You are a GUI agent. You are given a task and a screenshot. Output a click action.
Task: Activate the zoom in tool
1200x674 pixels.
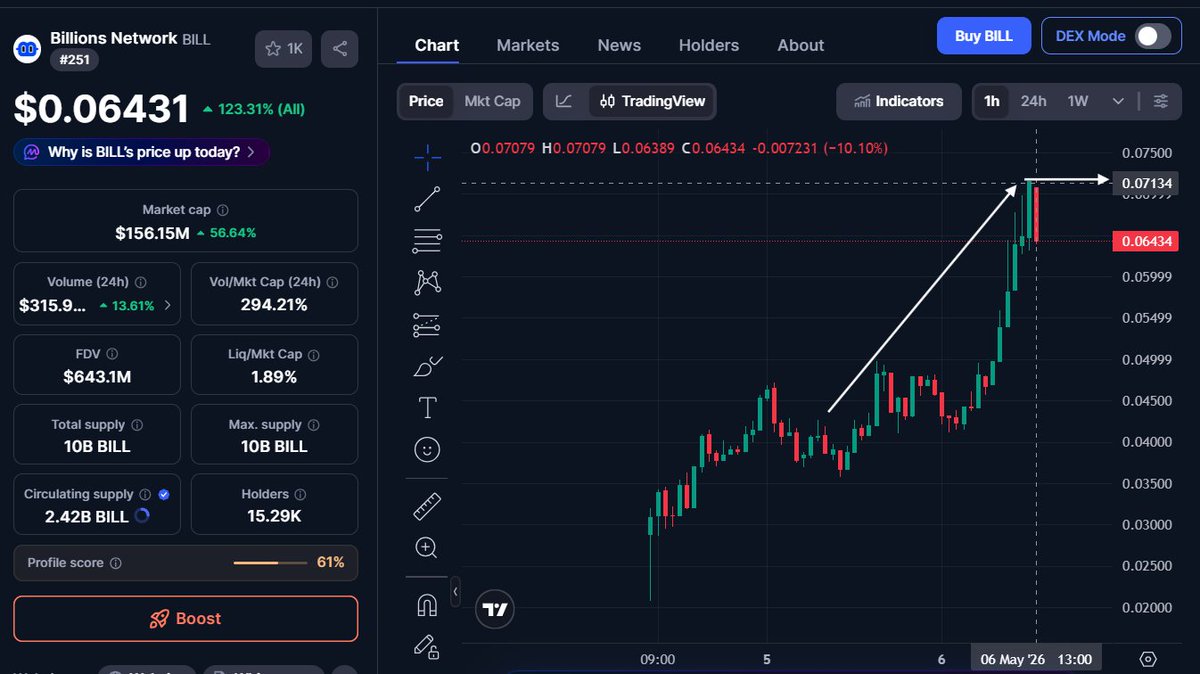427,547
